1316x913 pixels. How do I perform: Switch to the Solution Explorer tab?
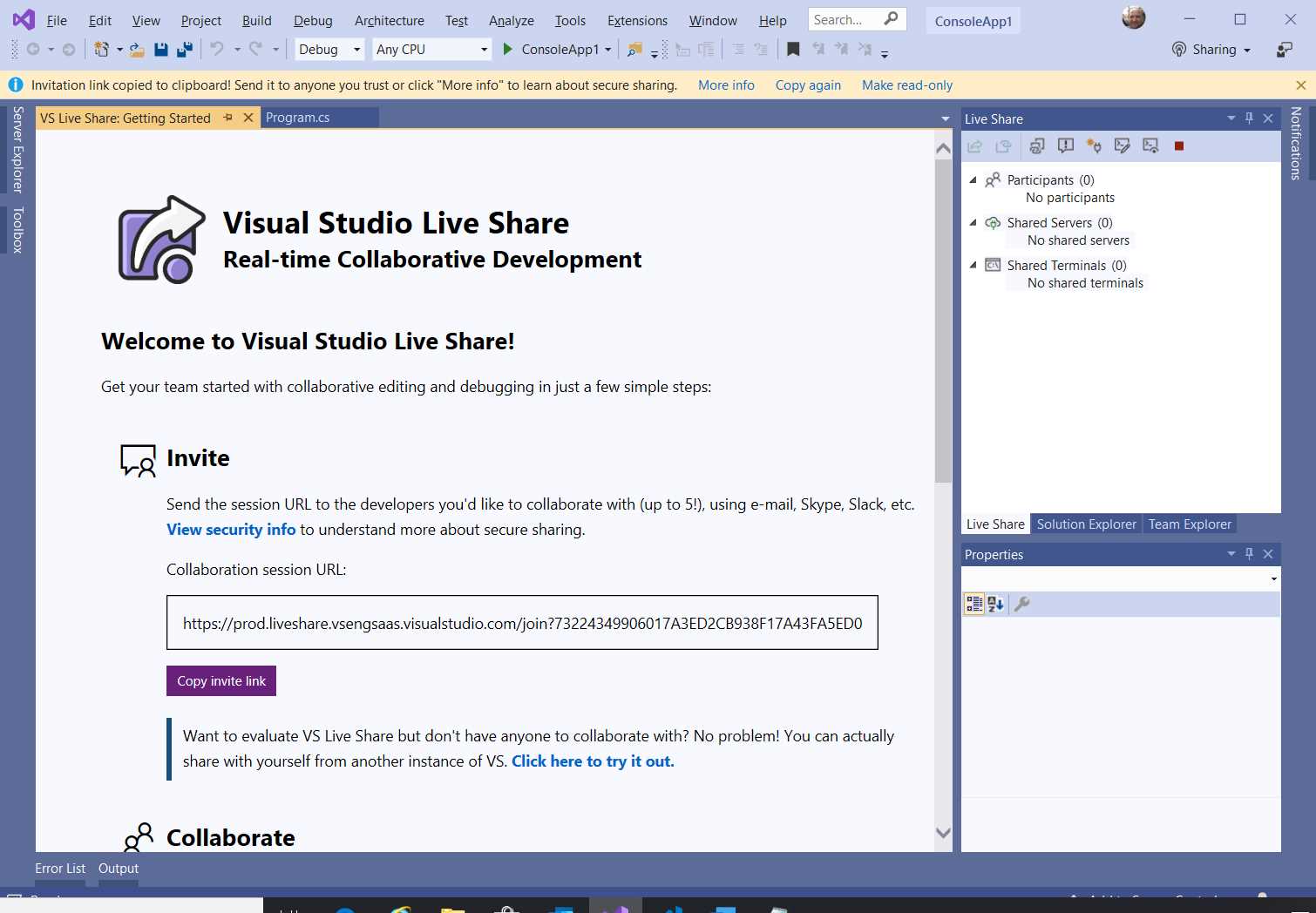click(x=1086, y=524)
